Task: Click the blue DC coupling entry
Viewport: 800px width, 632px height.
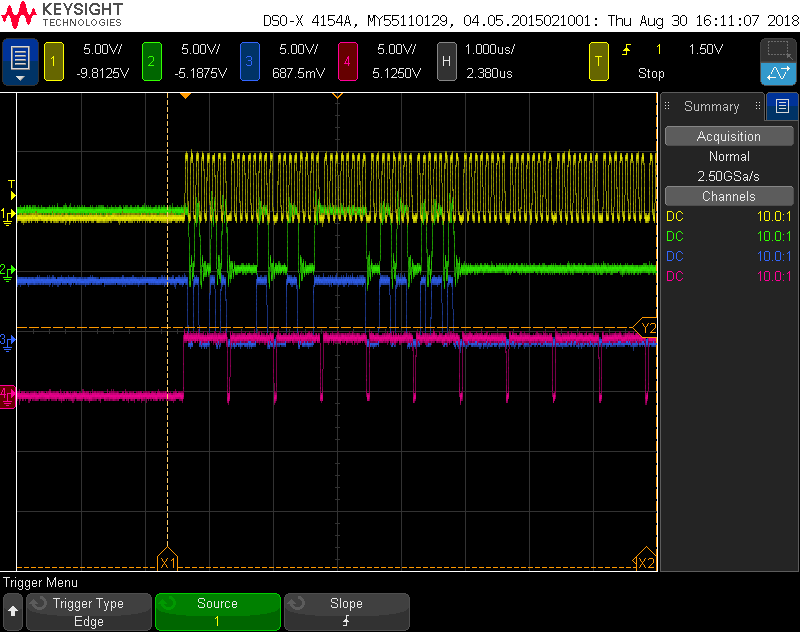Action: 674,256
